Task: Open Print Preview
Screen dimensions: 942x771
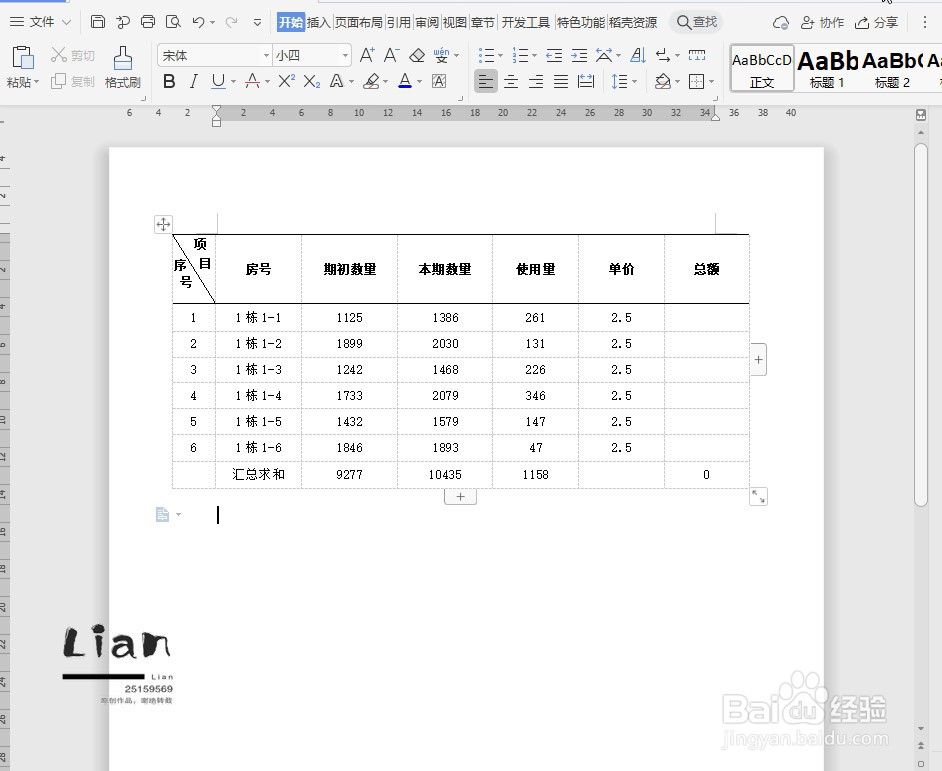Action: [173, 21]
